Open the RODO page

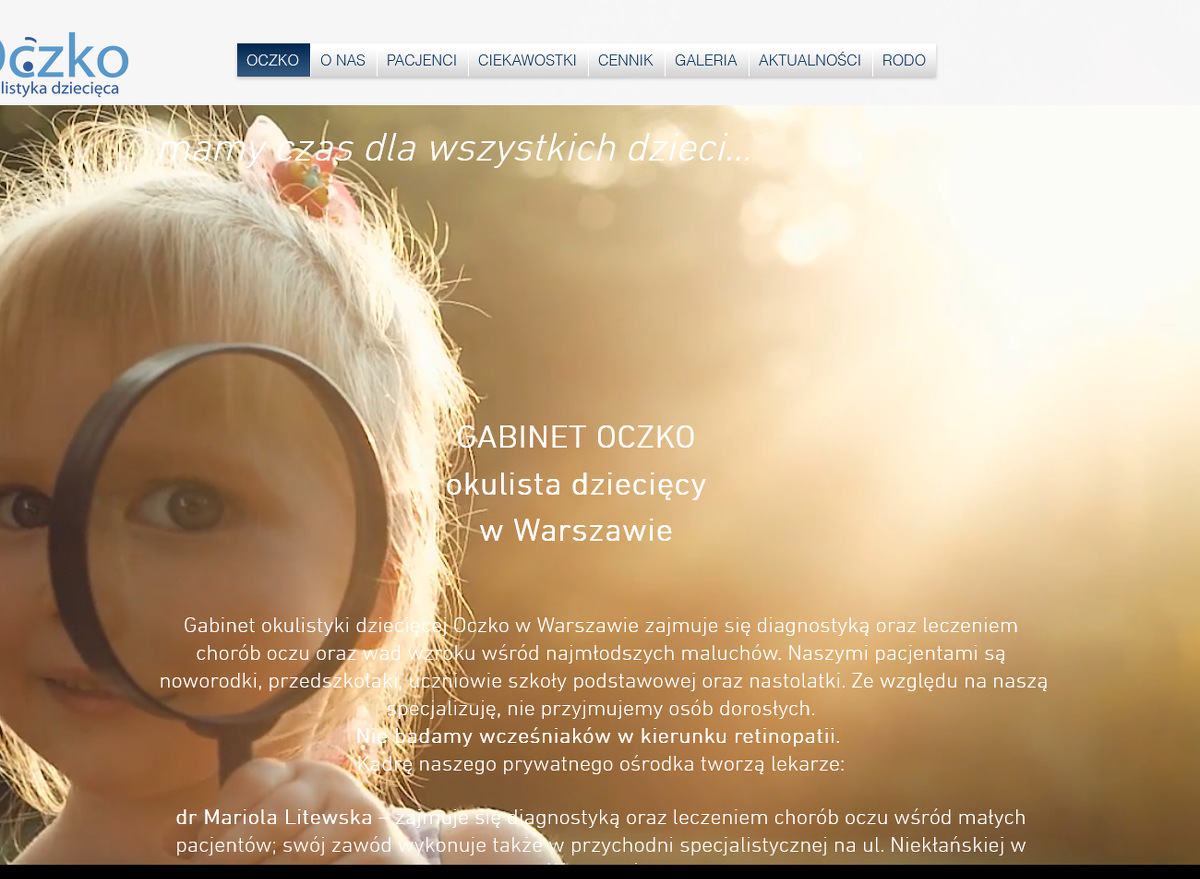[x=904, y=60]
